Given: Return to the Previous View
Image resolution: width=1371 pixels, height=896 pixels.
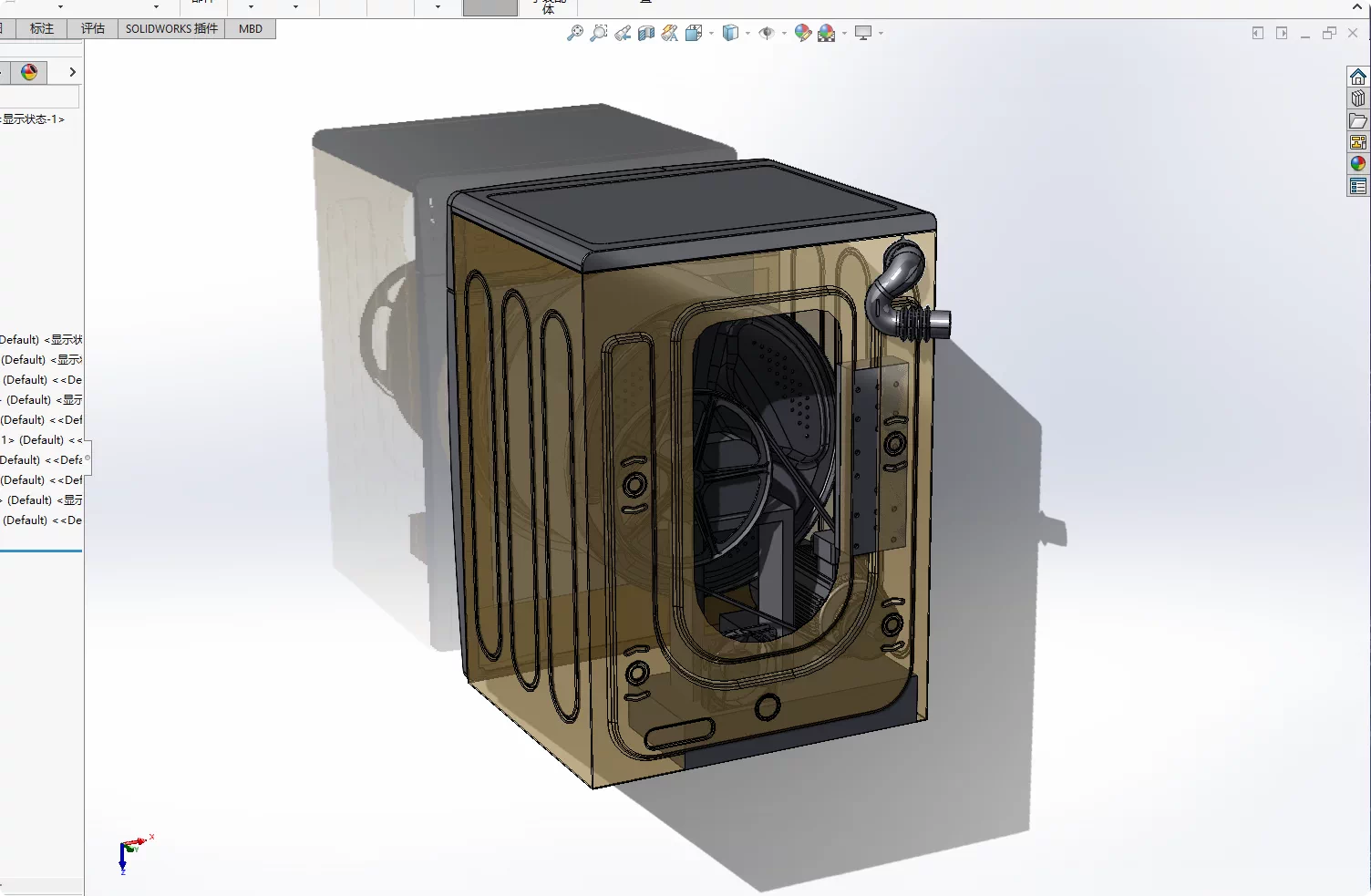Looking at the screenshot, I should [x=623, y=33].
